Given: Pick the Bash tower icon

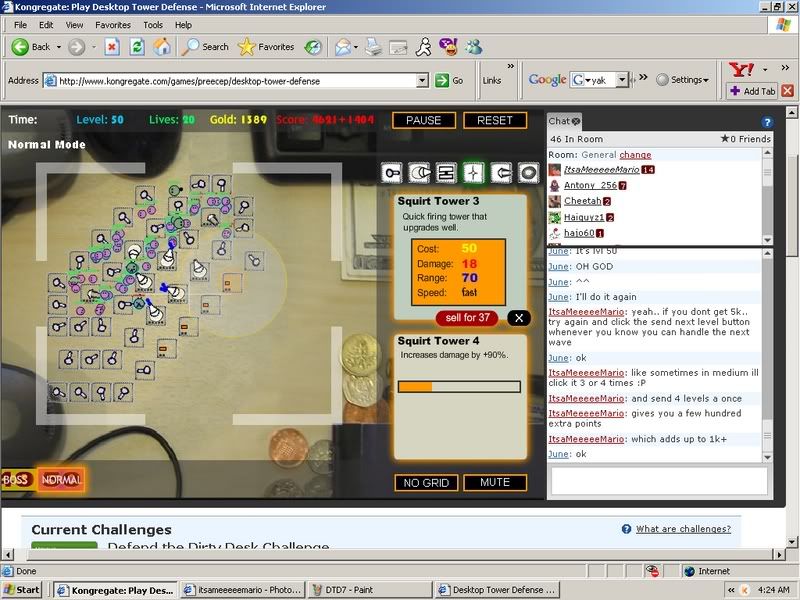Looking at the screenshot, I should [529, 173].
